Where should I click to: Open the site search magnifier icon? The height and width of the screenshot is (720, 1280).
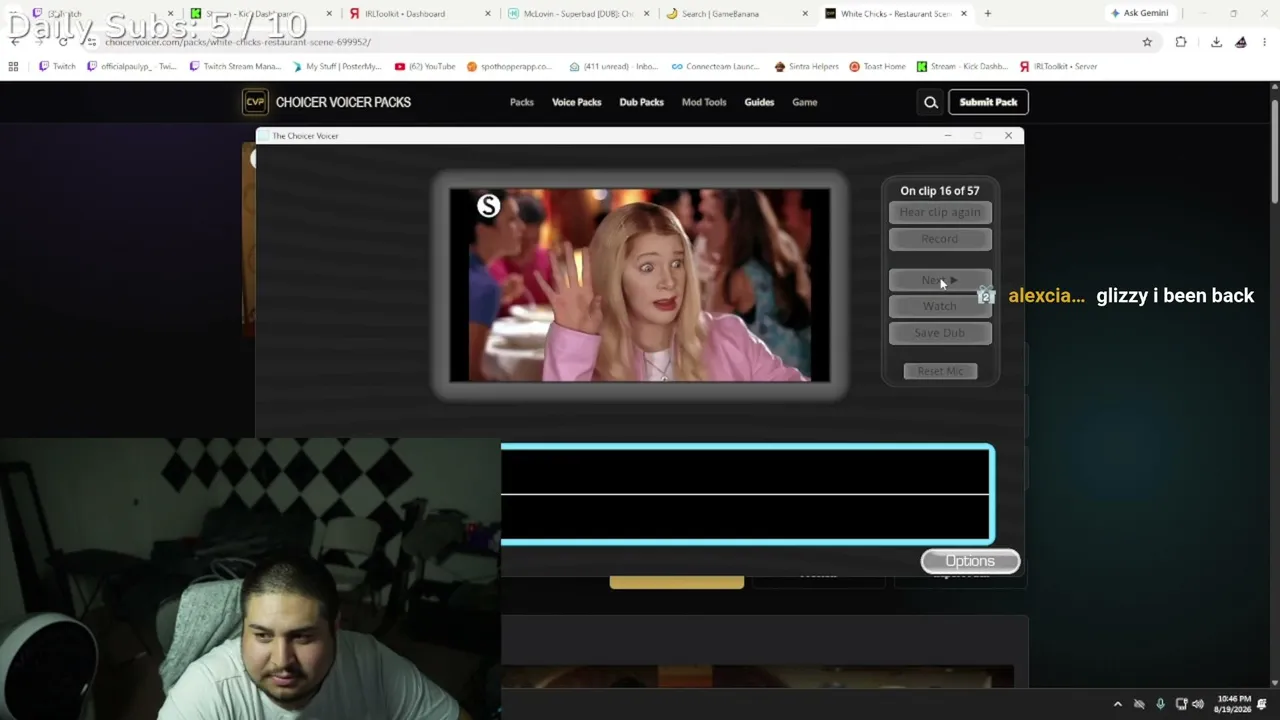(x=931, y=102)
